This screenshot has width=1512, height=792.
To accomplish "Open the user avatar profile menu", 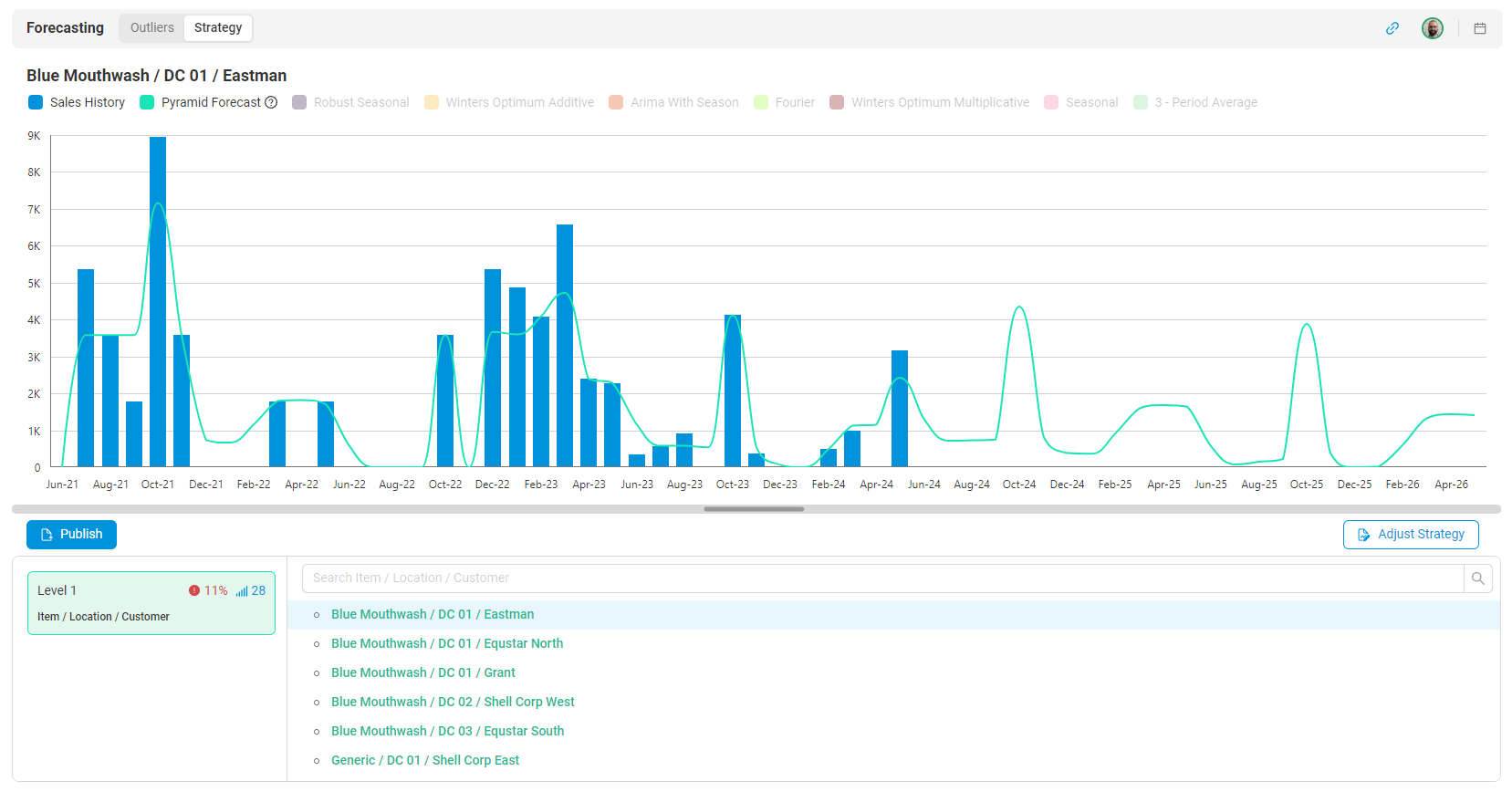I will (1433, 28).
